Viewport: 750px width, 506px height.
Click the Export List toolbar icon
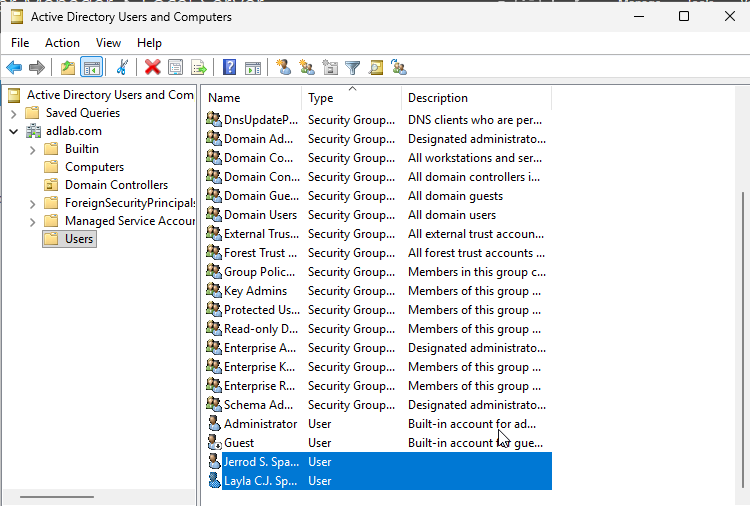click(x=199, y=67)
